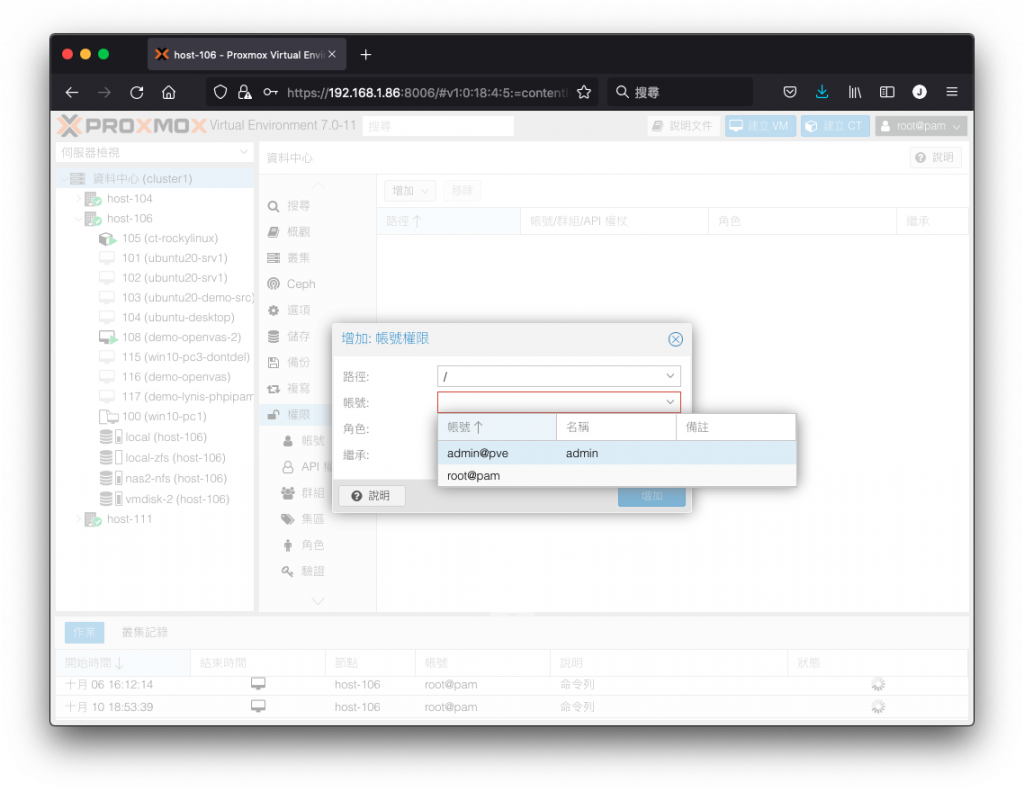This screenshot has width=1024, height=792.
Task: Expand the host-111 tree node
Action: coord(78,519)
